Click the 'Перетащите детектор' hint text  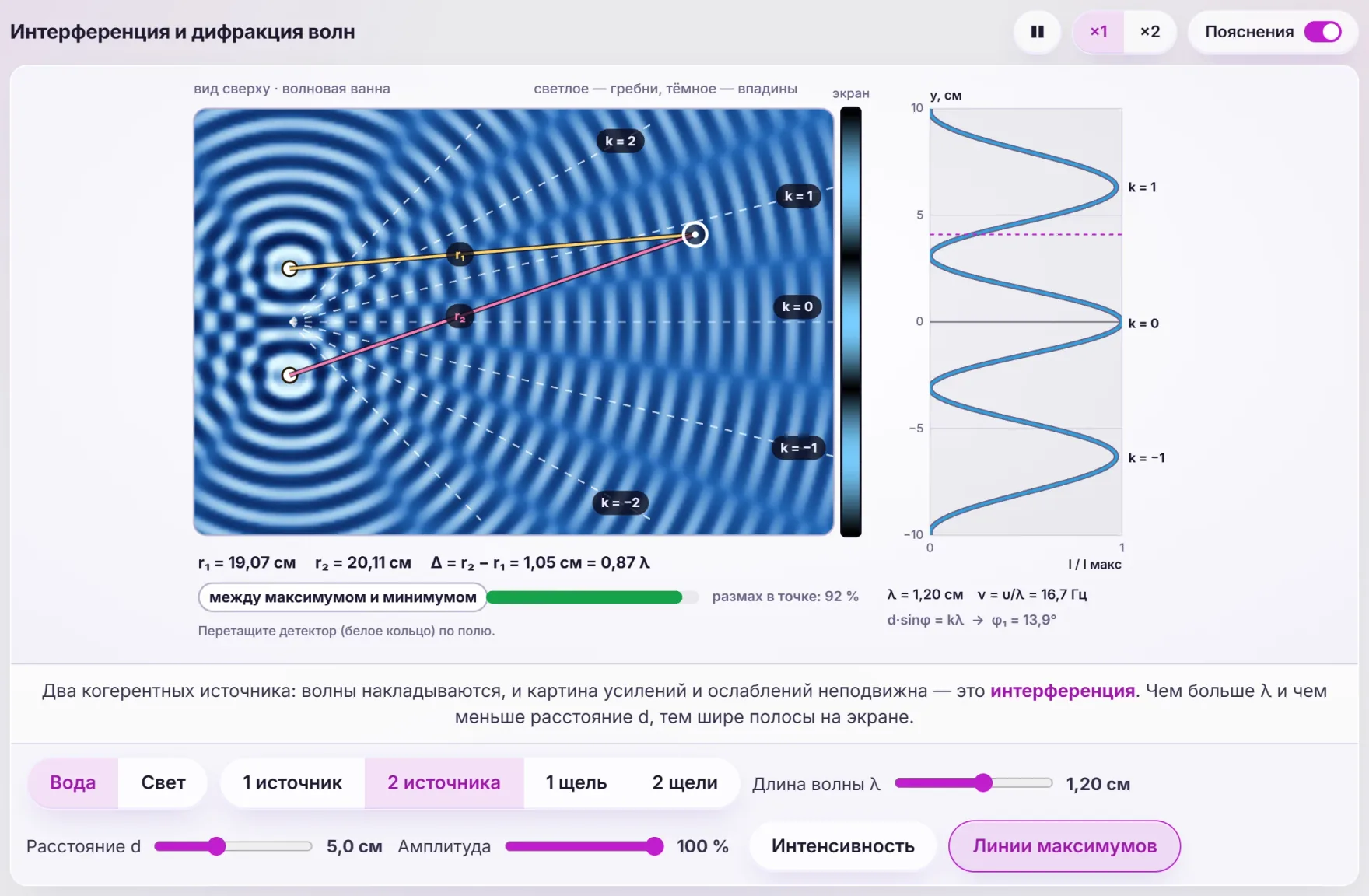346,631
